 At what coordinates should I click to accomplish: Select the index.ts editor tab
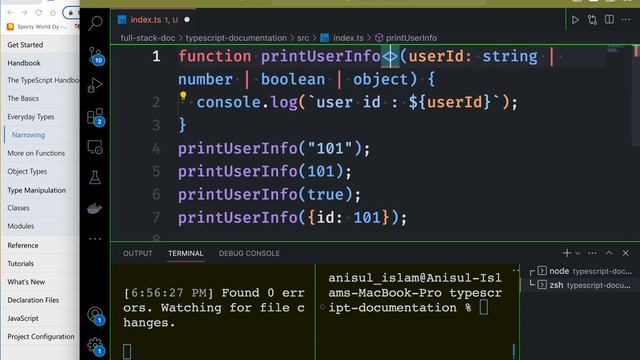click(154, 20)
